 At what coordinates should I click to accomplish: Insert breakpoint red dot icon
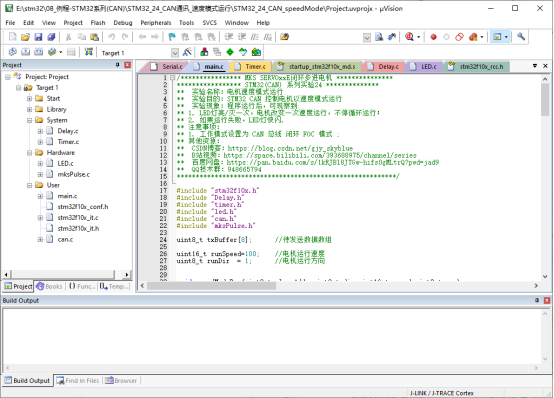click(434, 37)
